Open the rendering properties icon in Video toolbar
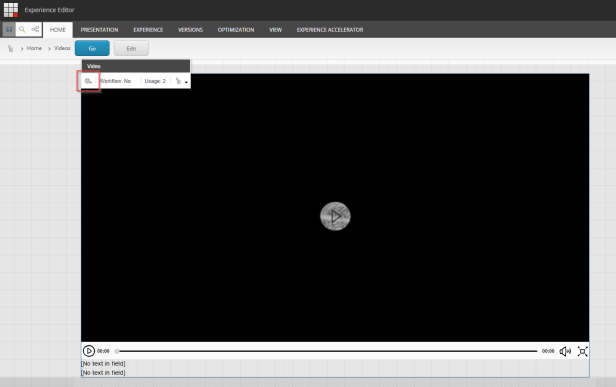616x387 pixels. 88,81
